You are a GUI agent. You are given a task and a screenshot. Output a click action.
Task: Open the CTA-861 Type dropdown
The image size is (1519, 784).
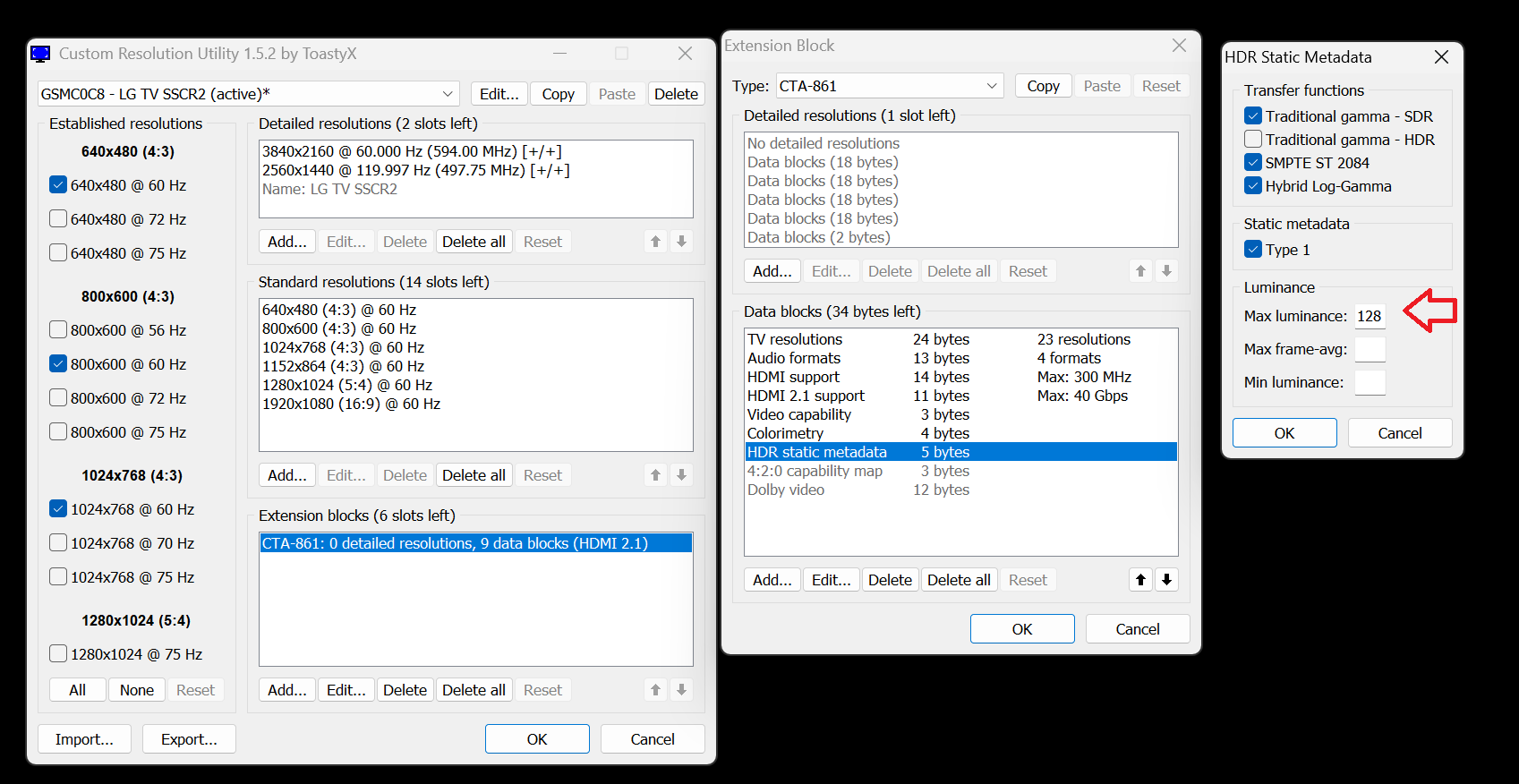coord(889,86)
